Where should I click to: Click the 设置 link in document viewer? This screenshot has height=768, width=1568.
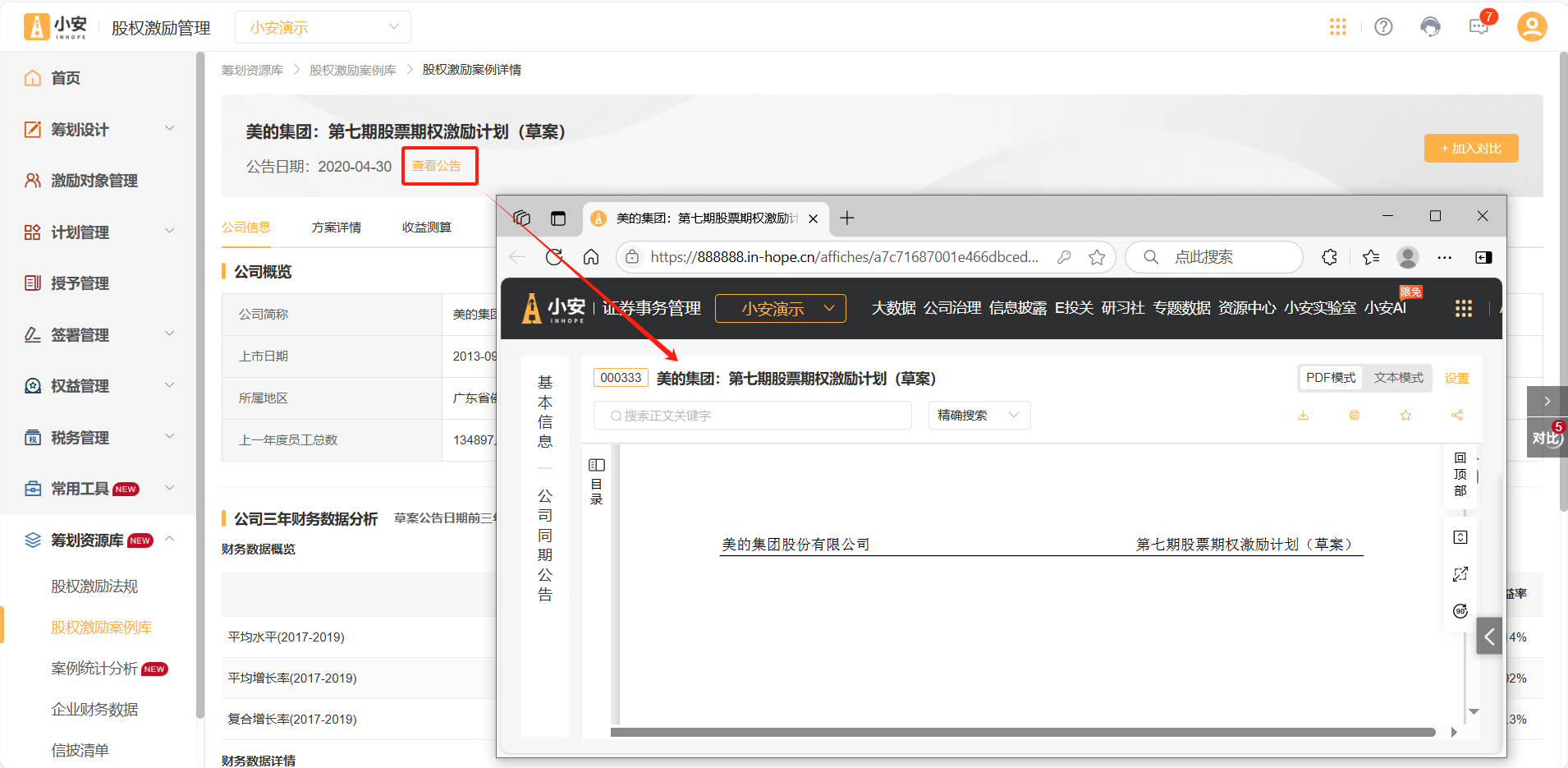click(1457, 379)
